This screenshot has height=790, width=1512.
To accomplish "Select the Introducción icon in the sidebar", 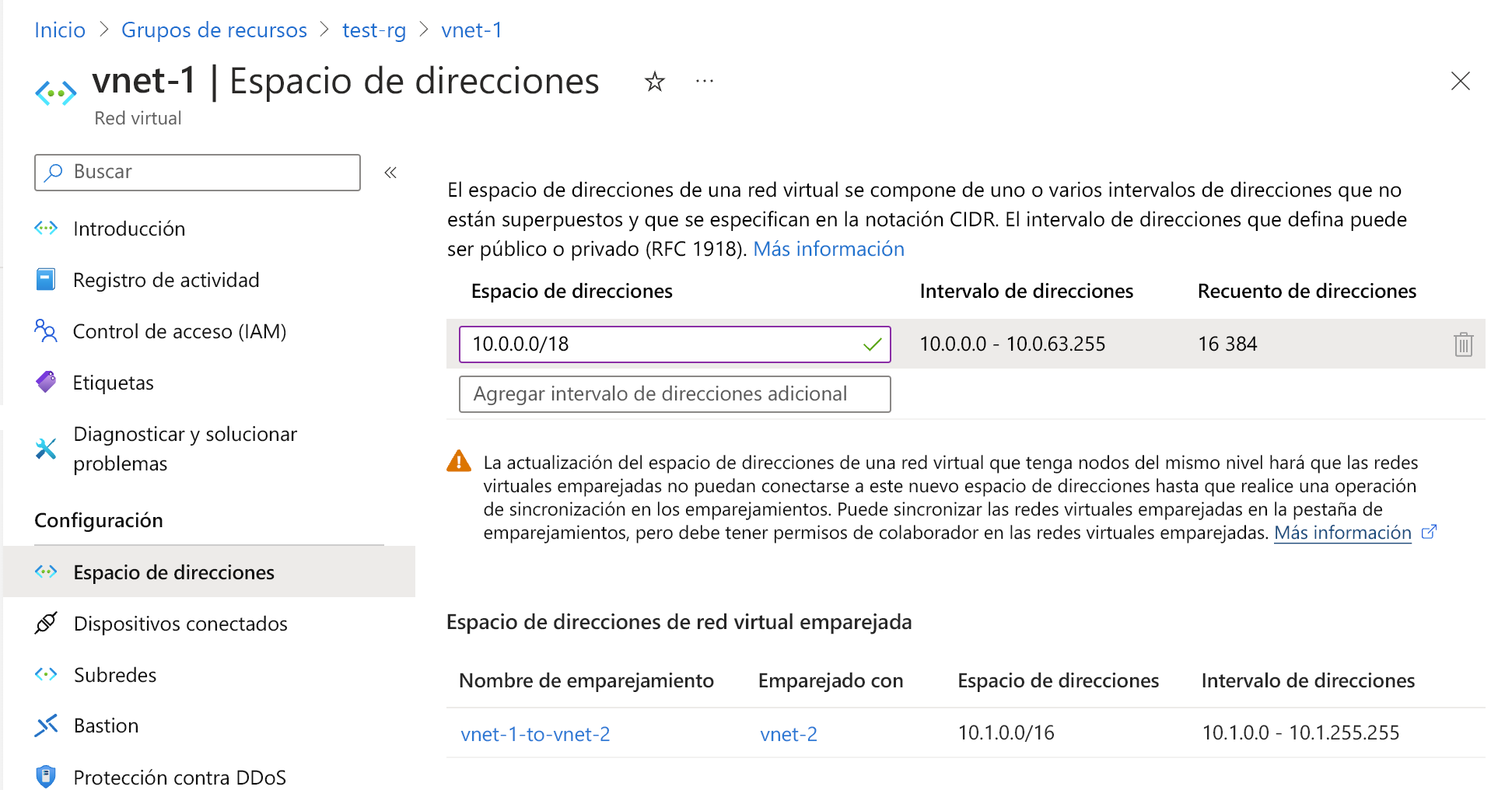I will click(47, 228).
